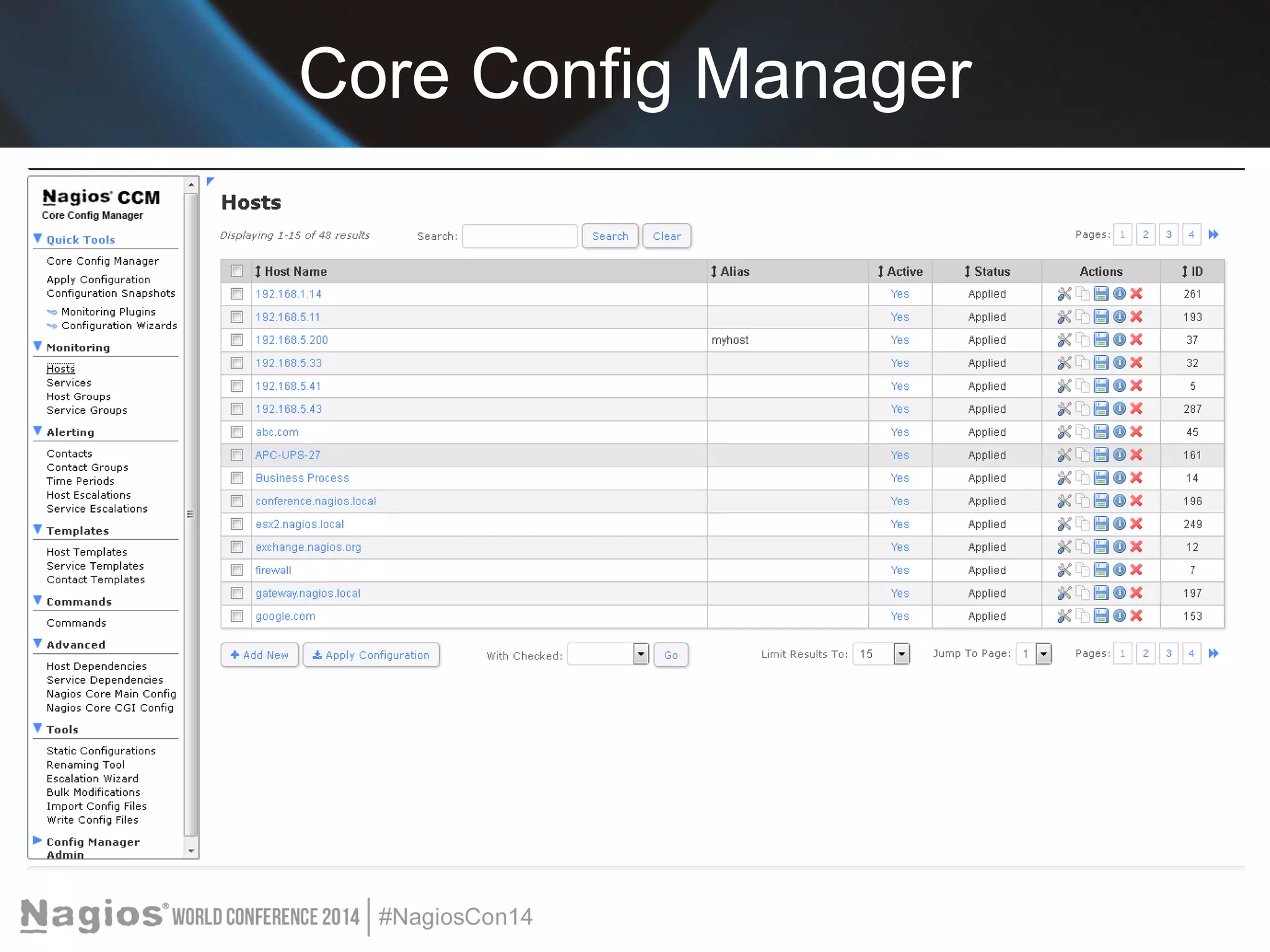Click the modify tools icon for google.com
This screenshot has width=1270, height=952.
(x=1064, y=616)
